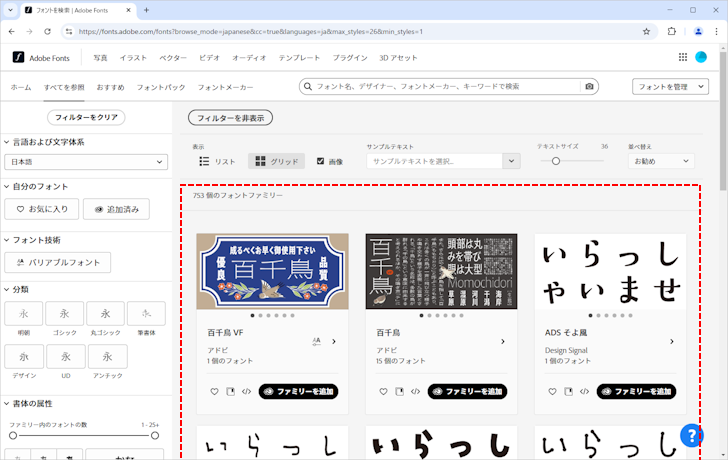Screen dimensions: 728x460
Task: Click the フィルターをクリア button
Action: click(86, 117)
